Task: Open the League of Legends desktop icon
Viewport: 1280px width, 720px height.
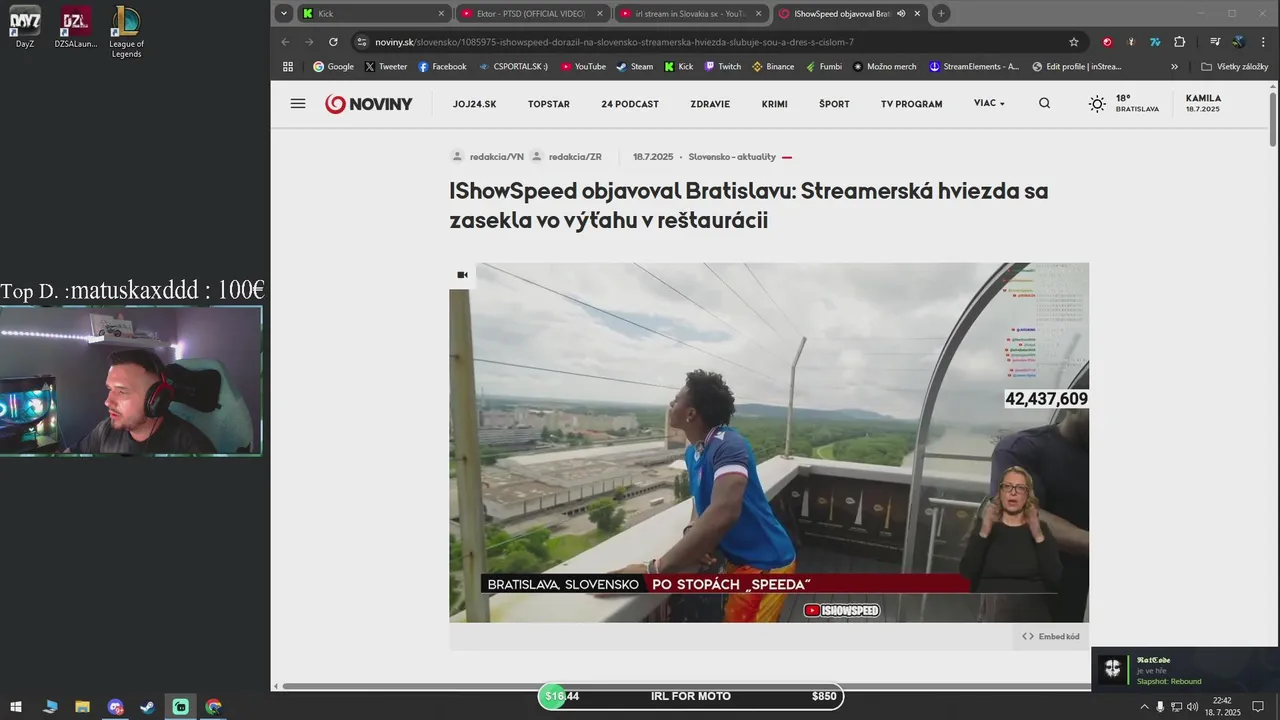Action: coord(126,32)
